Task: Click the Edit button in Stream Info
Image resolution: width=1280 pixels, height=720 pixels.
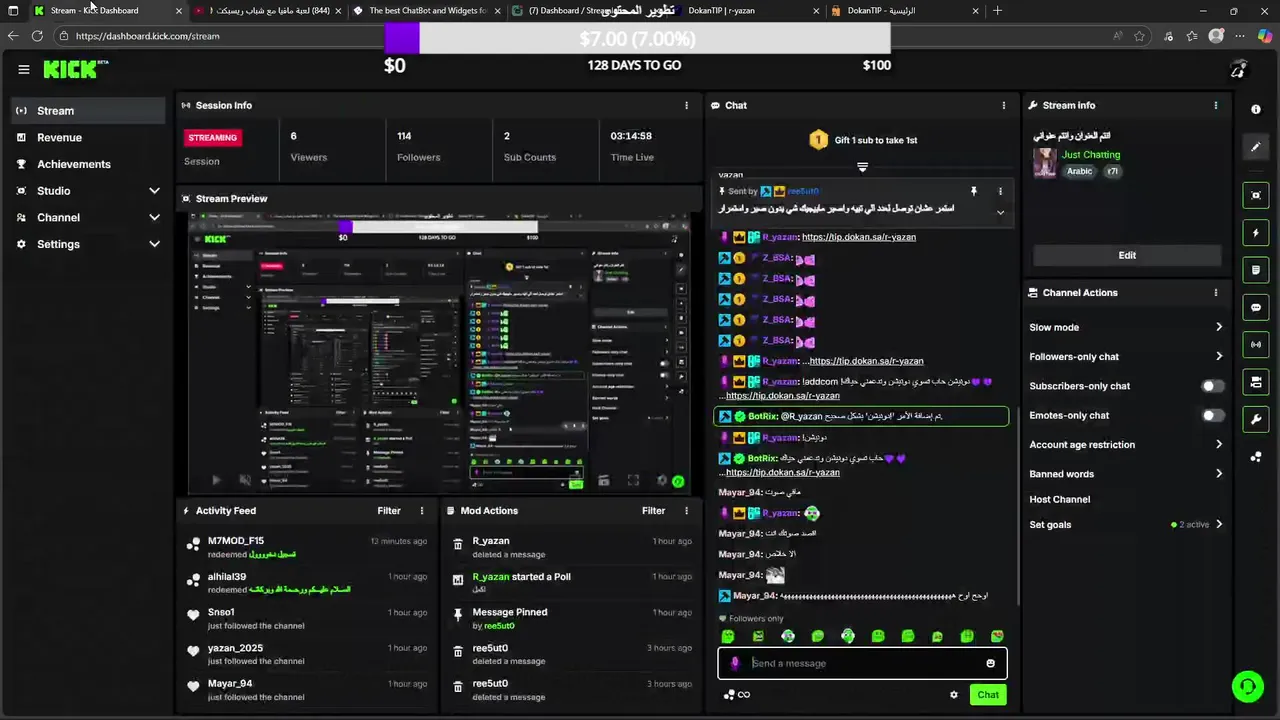Action: click(x=1127, y=255)
